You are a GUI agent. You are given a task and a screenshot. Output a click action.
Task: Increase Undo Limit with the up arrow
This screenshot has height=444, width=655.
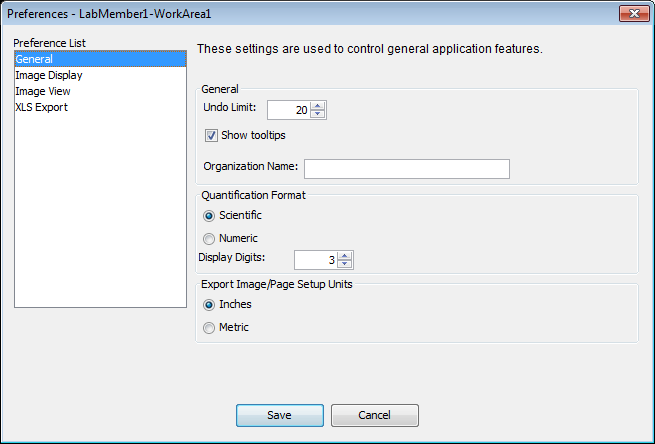click(x=318, y=106)
